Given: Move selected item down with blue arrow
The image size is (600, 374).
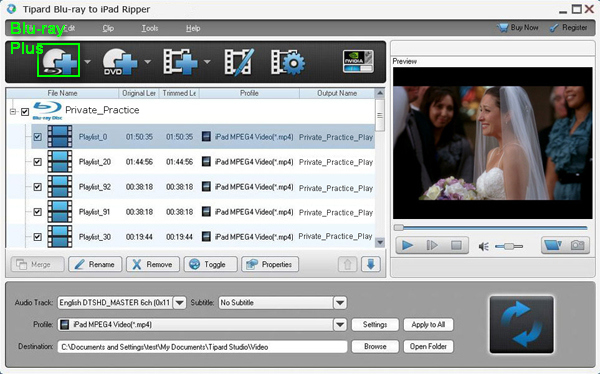Looking at the screenshot, I should point(371,264).
